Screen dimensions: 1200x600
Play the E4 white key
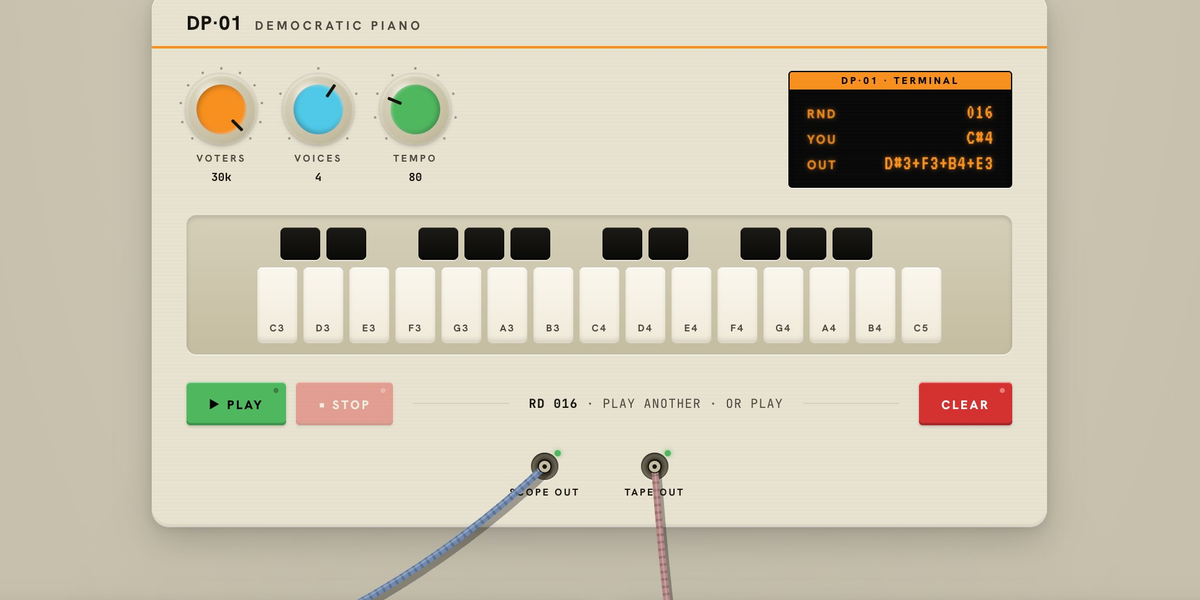tap(691, 305)
